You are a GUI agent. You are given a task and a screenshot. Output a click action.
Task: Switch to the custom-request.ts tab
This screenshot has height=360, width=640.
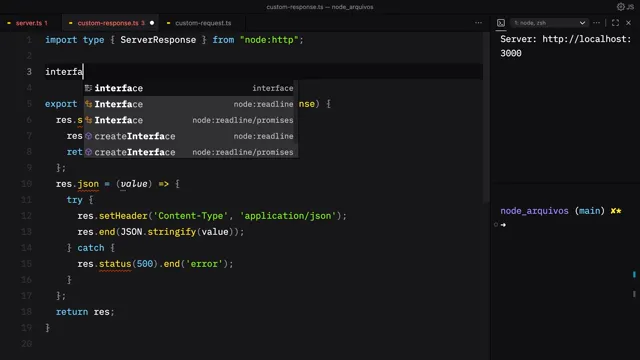(x=200, y=23)
